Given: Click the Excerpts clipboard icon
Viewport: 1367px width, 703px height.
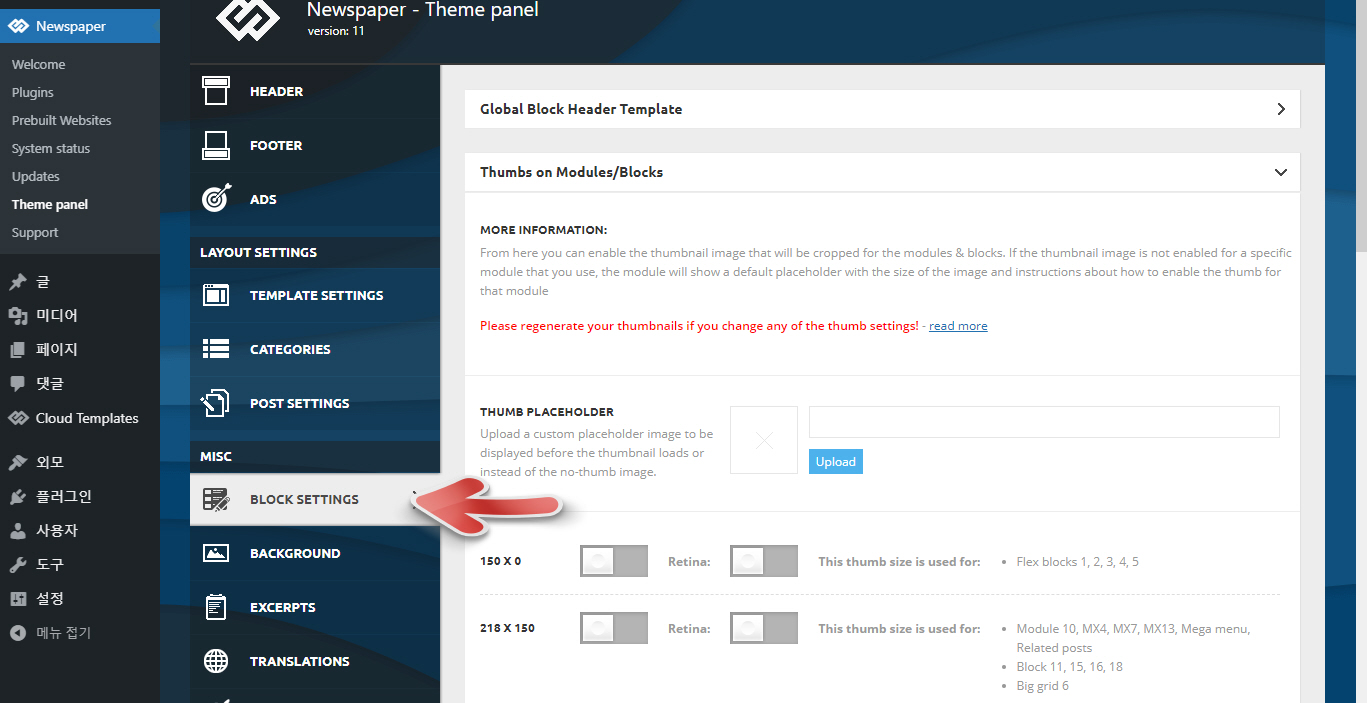Looking at the screenshot, I should coord(216,607).
